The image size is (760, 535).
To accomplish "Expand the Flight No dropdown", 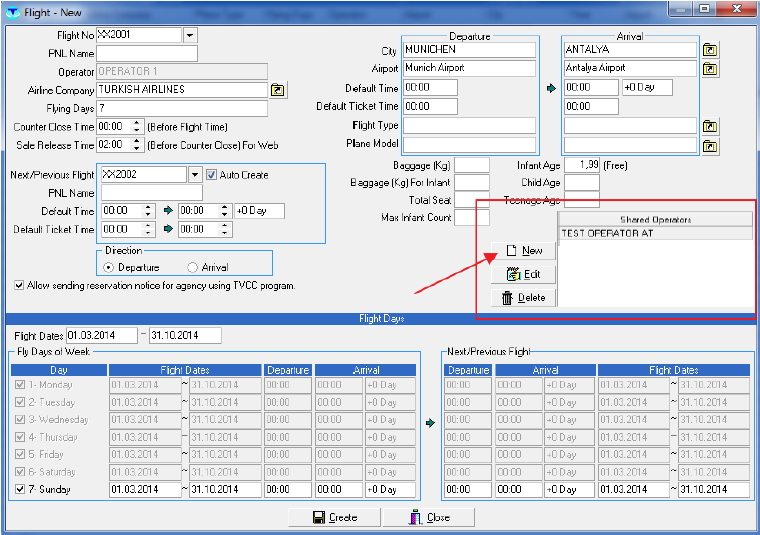I will click(191, 35).
